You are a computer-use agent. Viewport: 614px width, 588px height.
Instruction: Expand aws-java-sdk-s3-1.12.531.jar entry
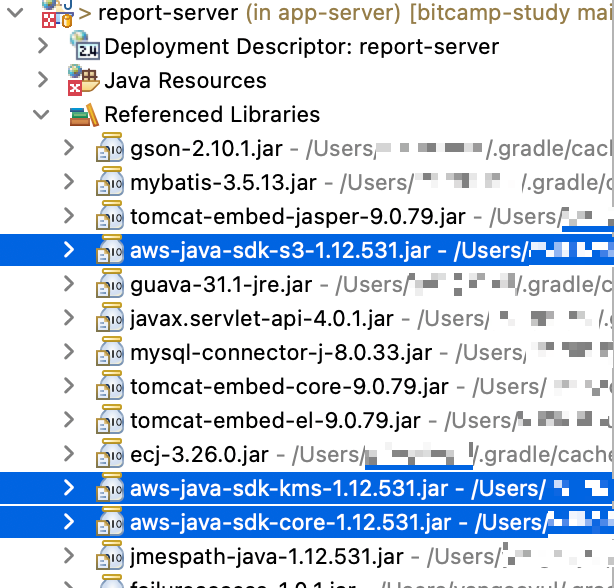pyautogui.click(x=69, y=250)
